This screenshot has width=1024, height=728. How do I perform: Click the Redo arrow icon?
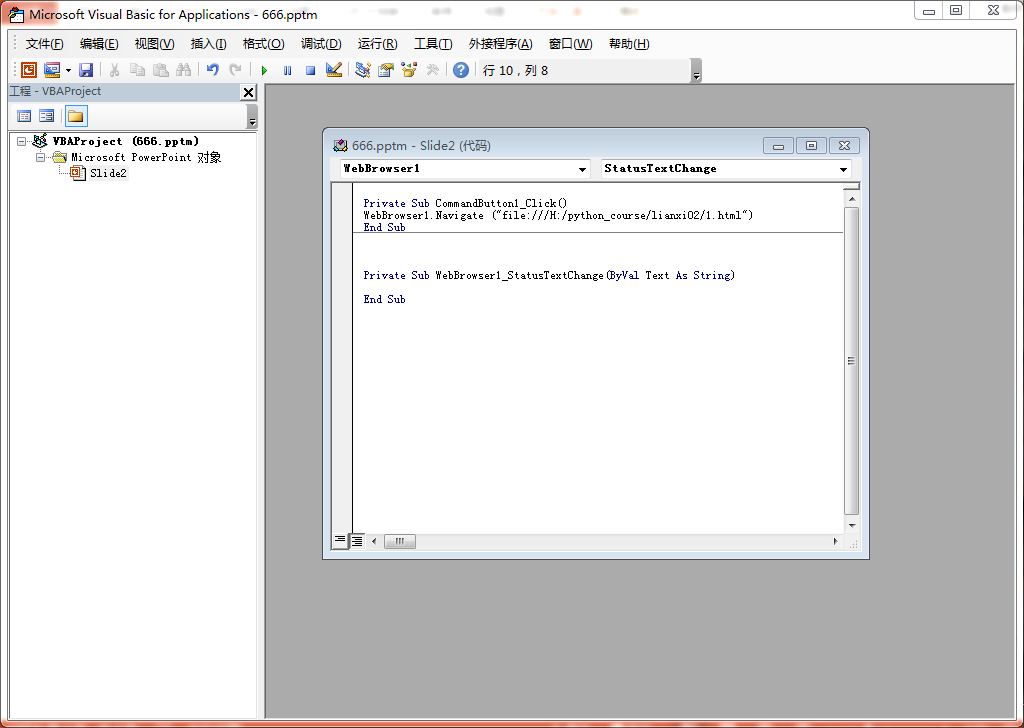(x=235, y=70)
